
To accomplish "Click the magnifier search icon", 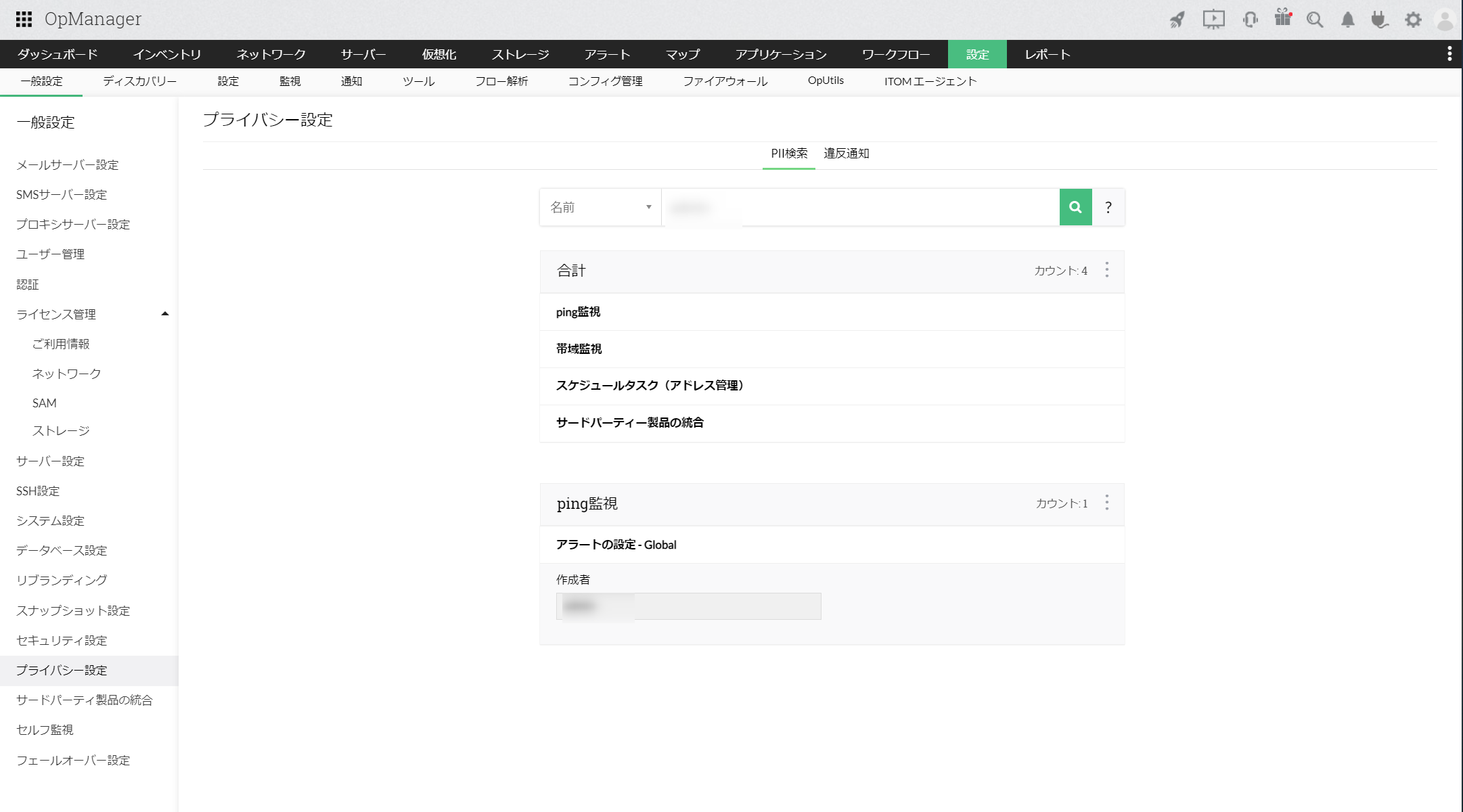I will [1315, 20].
